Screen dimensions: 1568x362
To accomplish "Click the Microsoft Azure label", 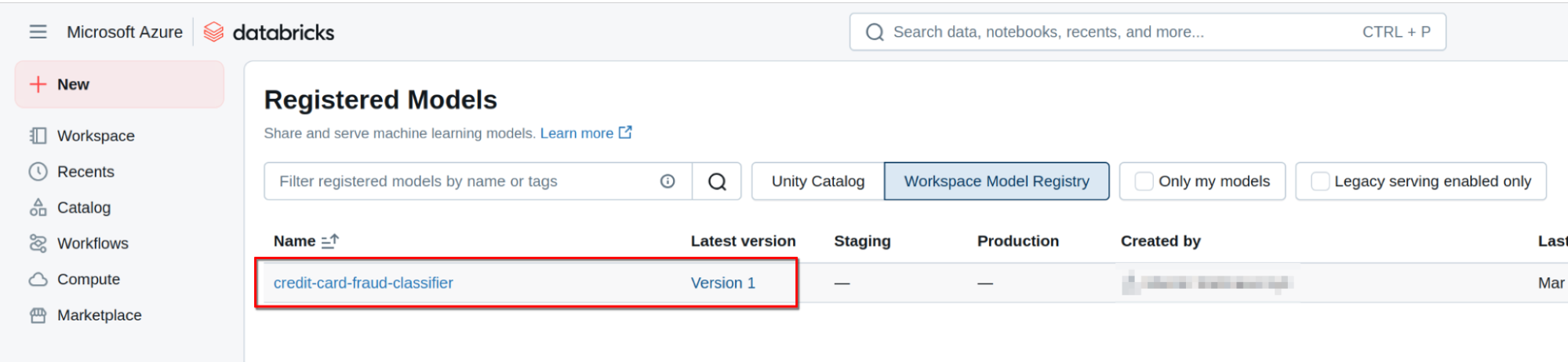I will pyautogui.click(x=125, y=32).
